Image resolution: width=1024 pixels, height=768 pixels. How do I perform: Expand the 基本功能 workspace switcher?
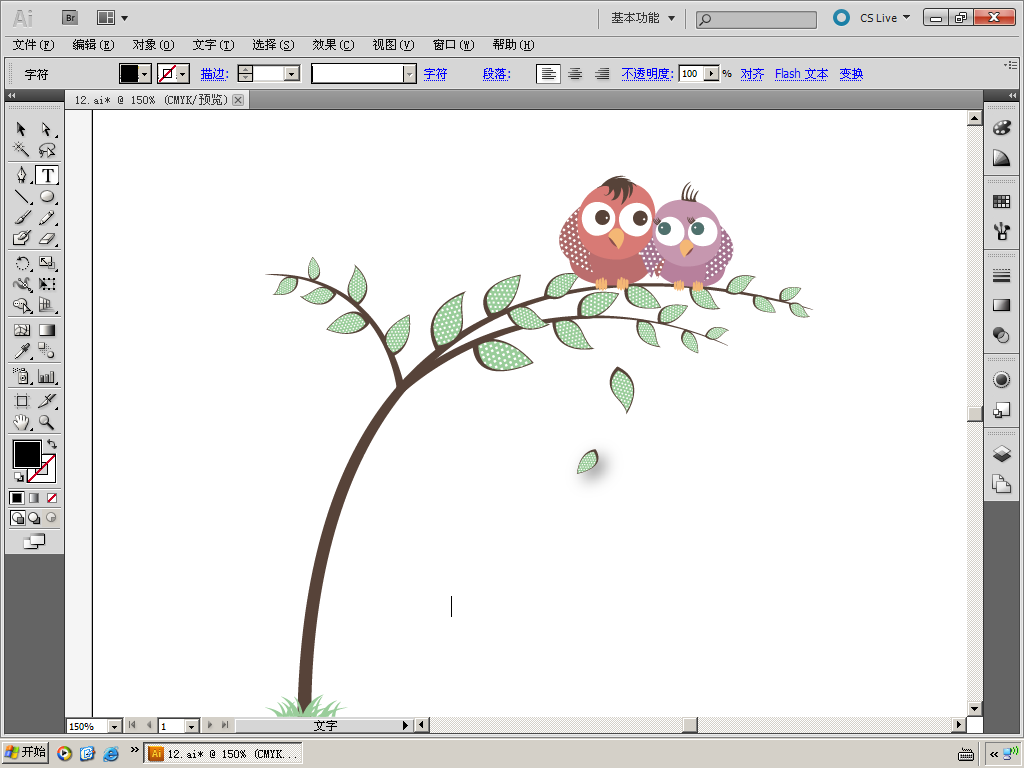[643, 18]
